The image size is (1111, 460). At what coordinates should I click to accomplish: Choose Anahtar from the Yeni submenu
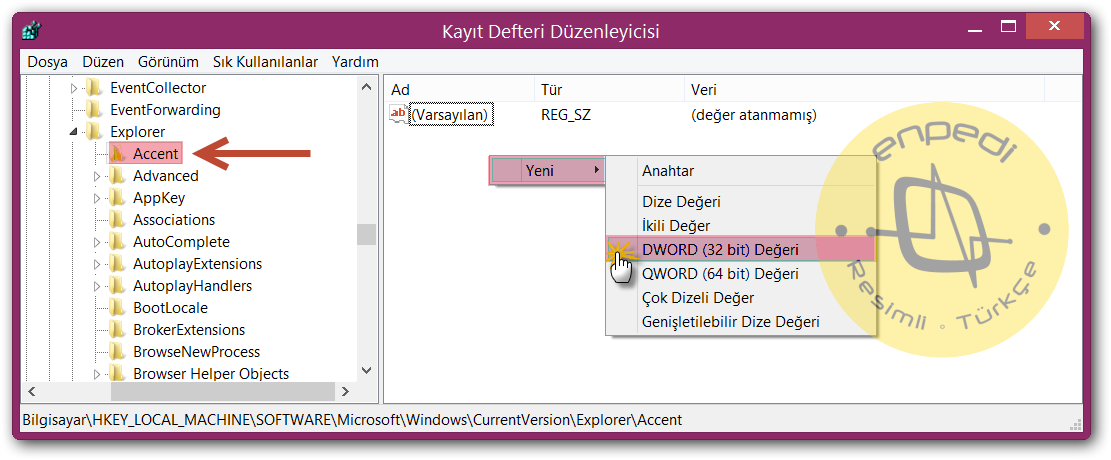[740, 171]
